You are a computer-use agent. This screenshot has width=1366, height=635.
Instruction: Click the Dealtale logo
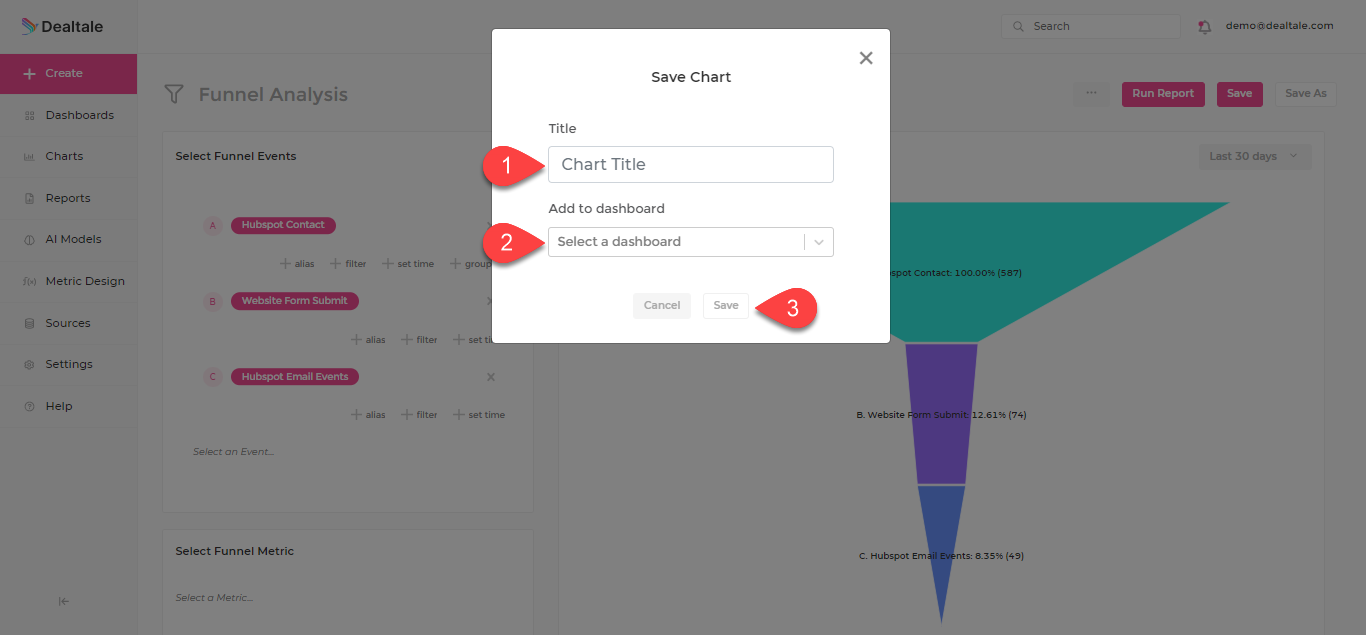pos(62,27)
